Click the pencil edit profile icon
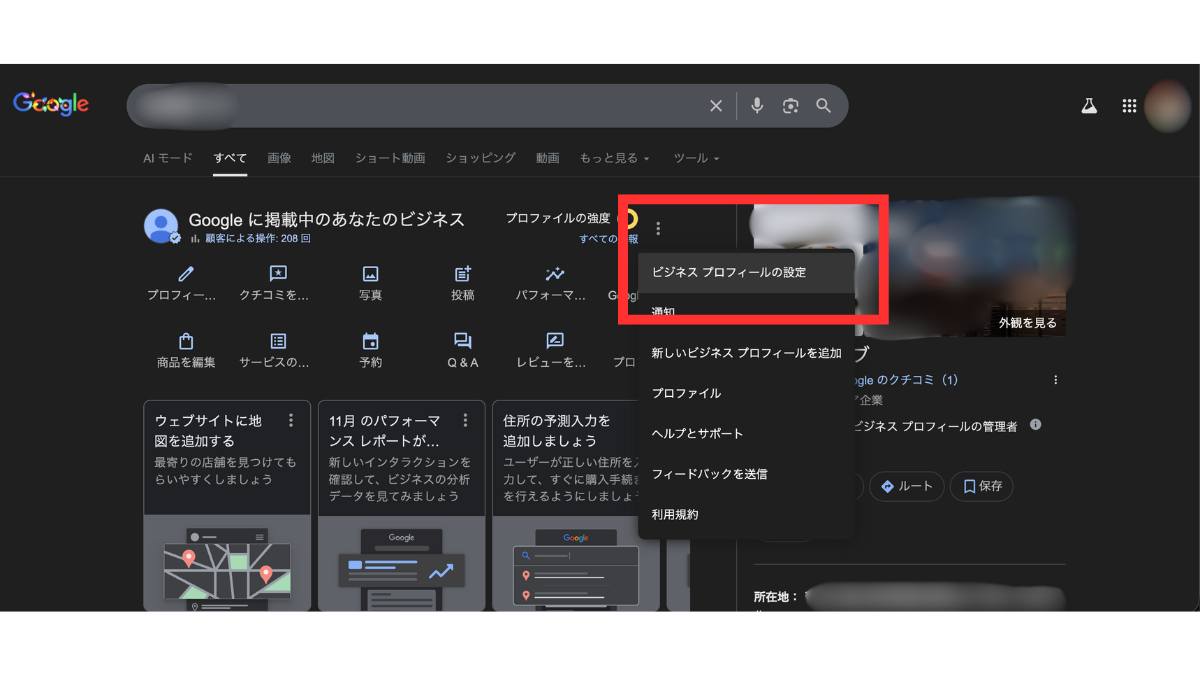The image size is (1200, 675). coord(185,274)
